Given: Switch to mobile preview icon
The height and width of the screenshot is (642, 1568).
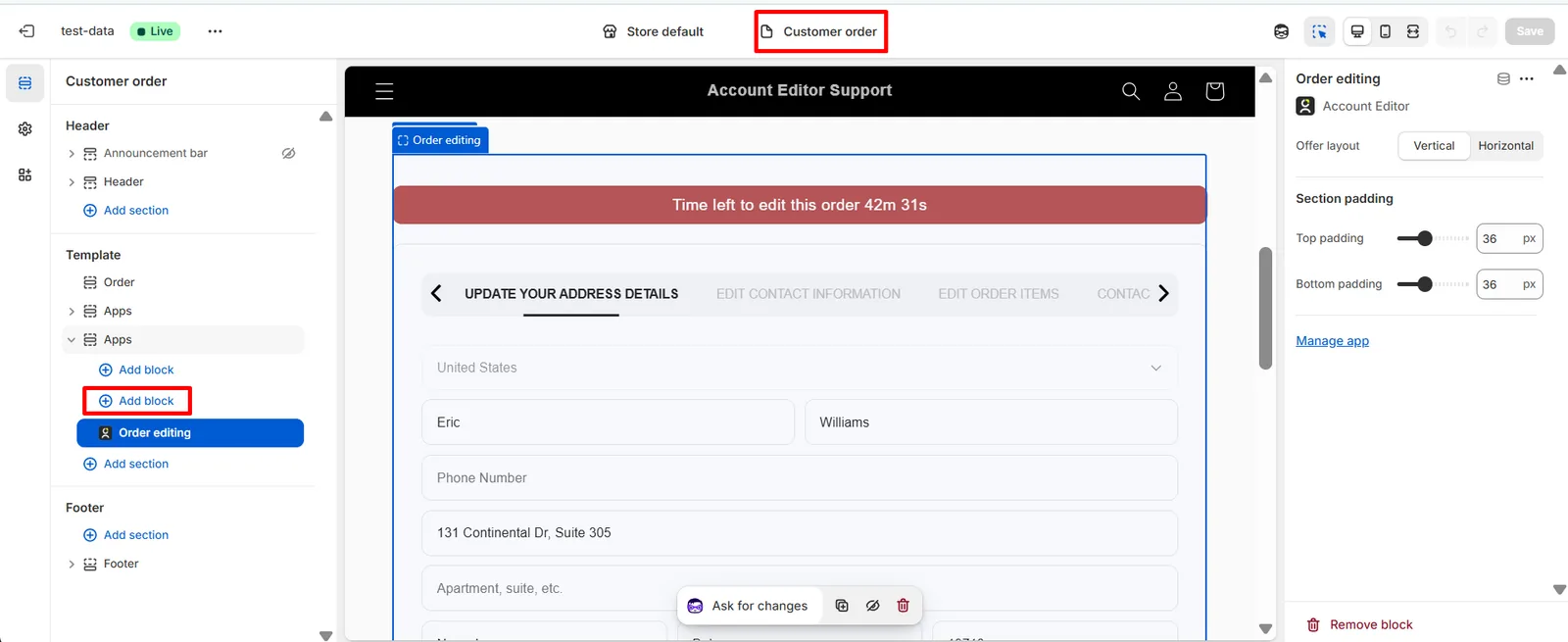Looking at the screenshot, I should point(1385,31).
